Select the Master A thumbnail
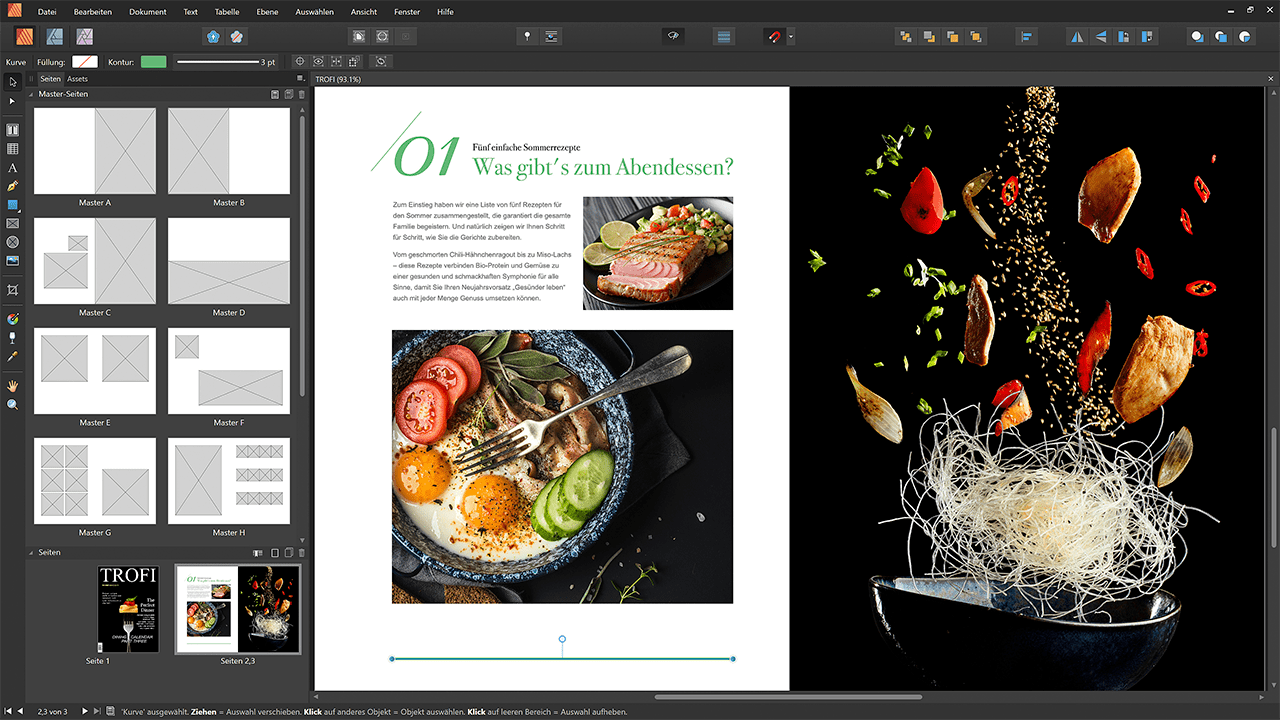The image size is (1280, 720). tap(95, 151)
